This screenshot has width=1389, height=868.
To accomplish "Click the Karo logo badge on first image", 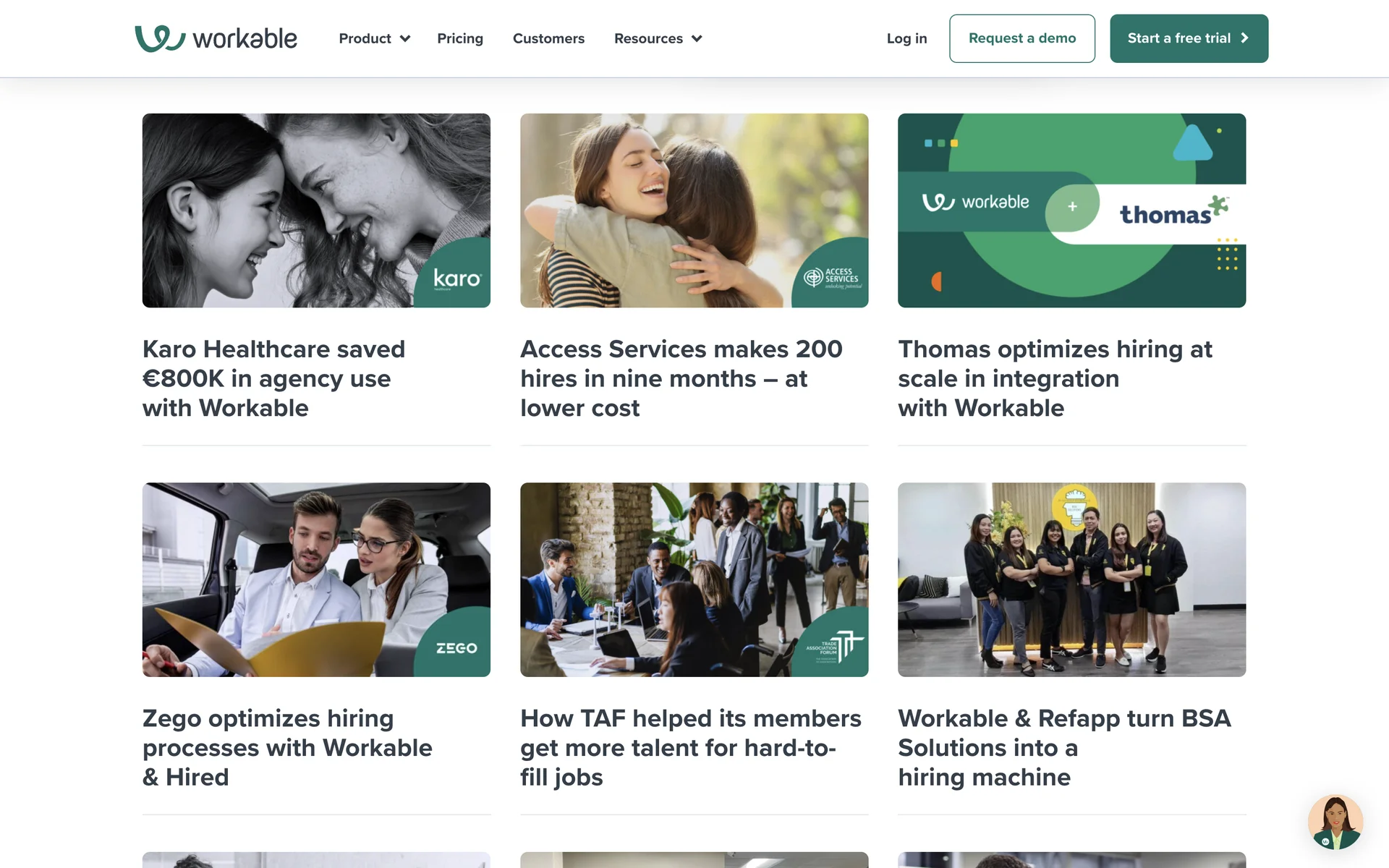I will (x=456, y=278).
